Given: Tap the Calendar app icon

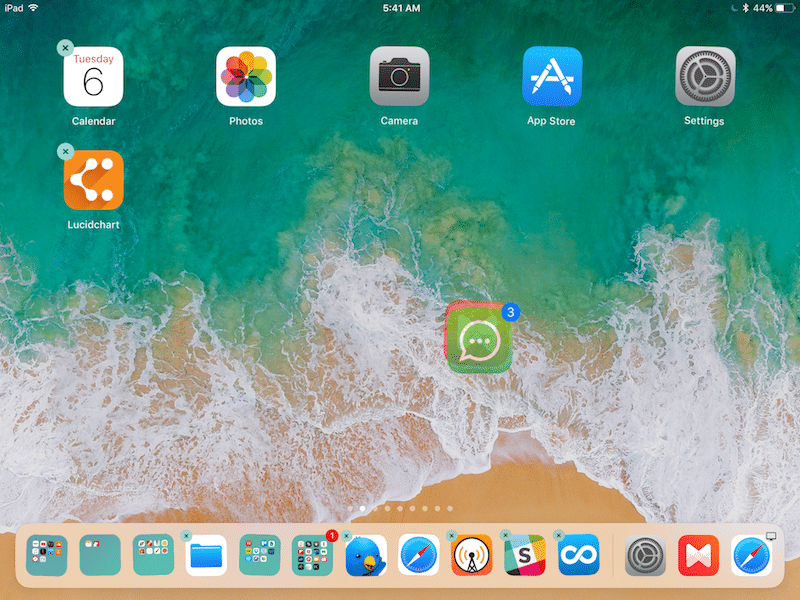Looking at the screenshot, I should [x=93, y=77].
